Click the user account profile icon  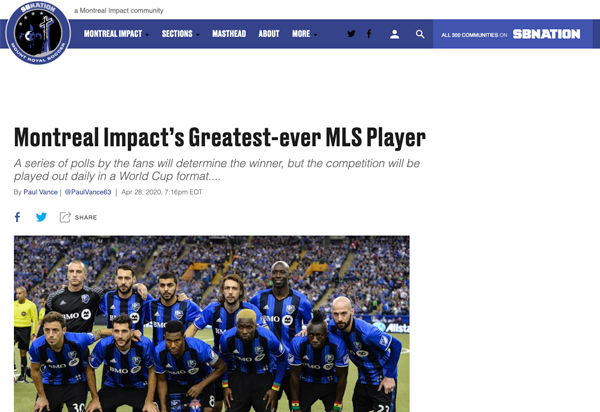[x=395, y=34]
